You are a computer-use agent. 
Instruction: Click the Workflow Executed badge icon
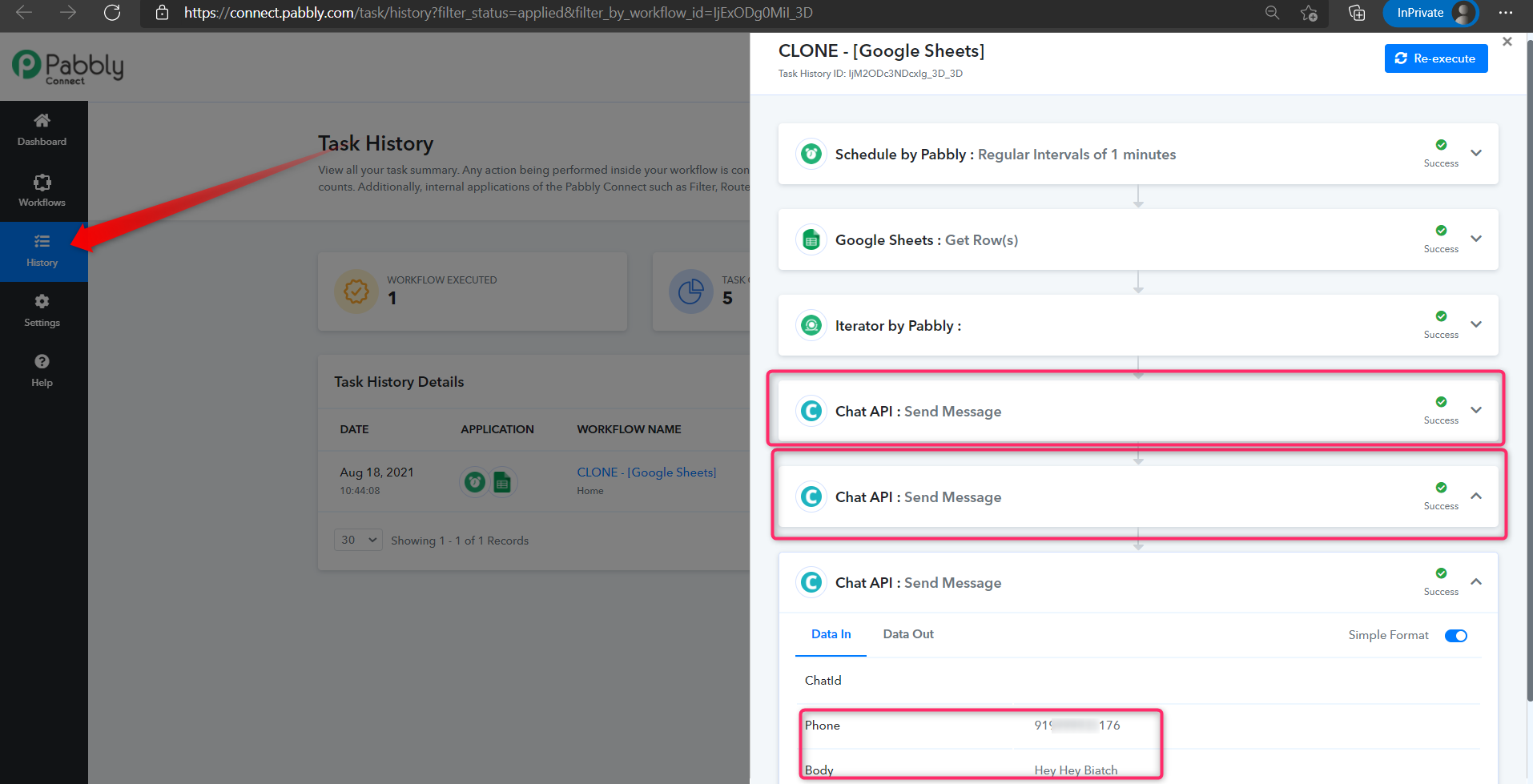[356, 291]
